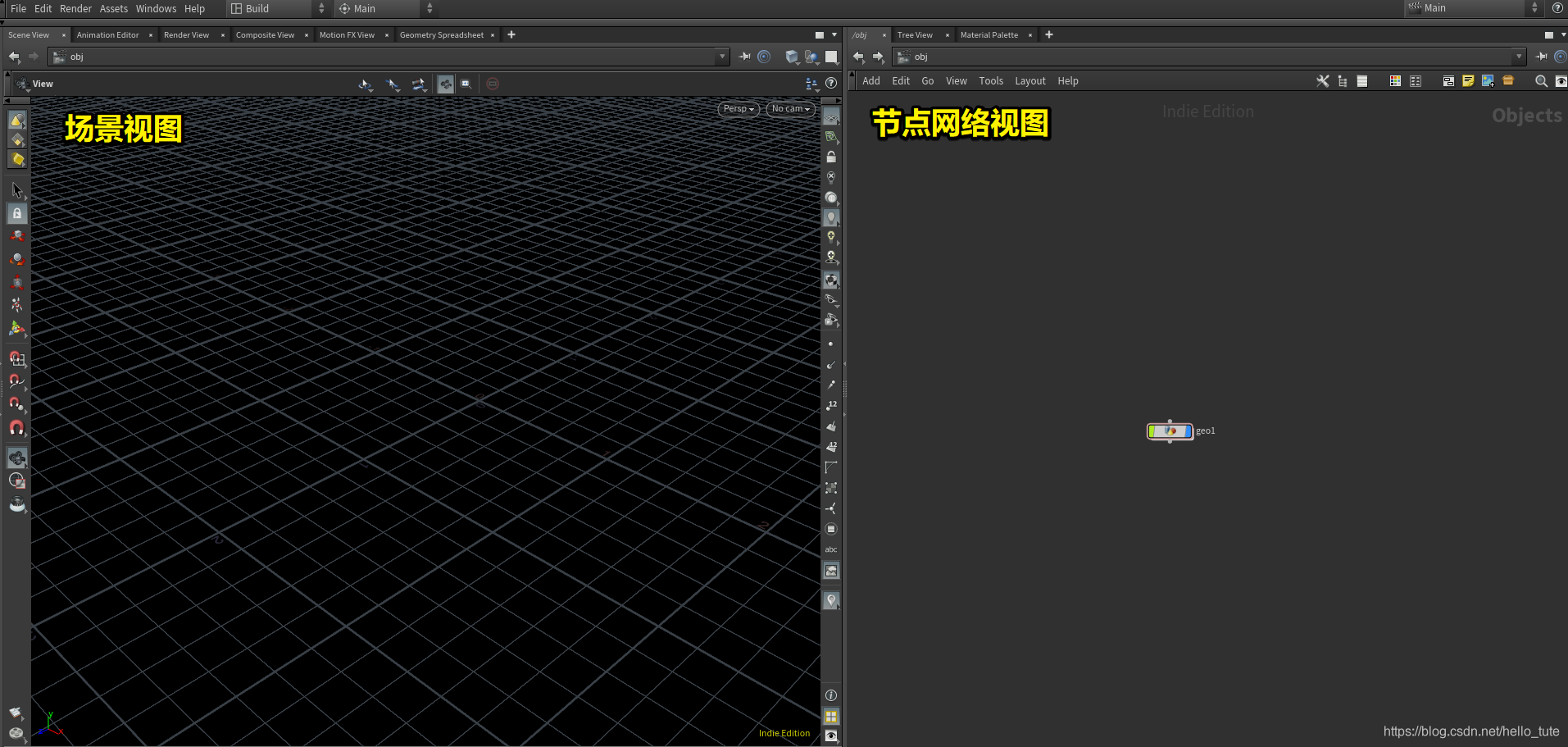Open the network Tools menu
Screen dimensions: 1568x747
pos(991,81)
